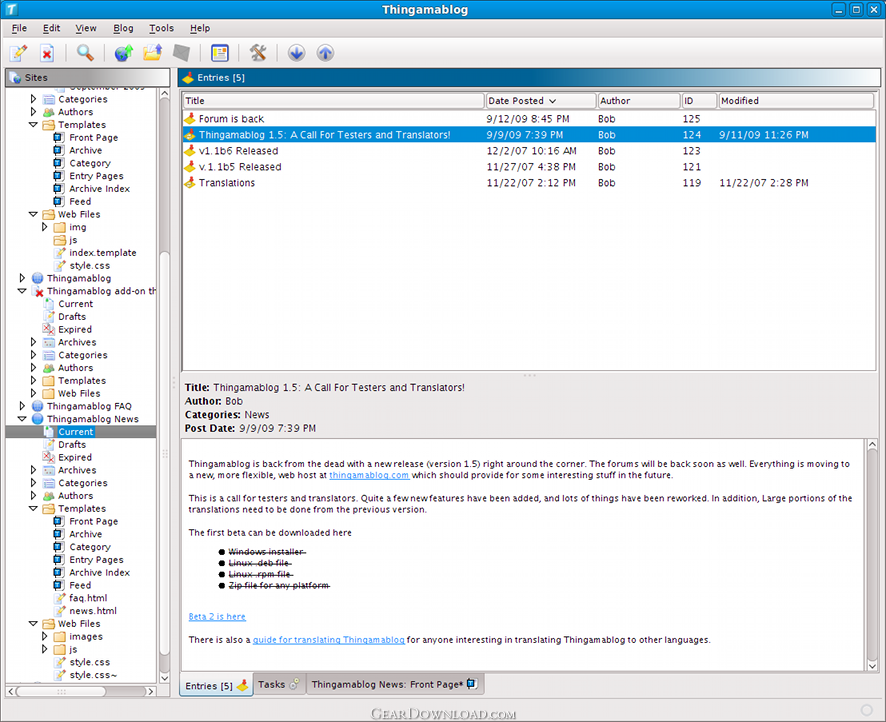Click the blue down arrow icon
Viewport: 886px width, 722px height.
[296, 53]
